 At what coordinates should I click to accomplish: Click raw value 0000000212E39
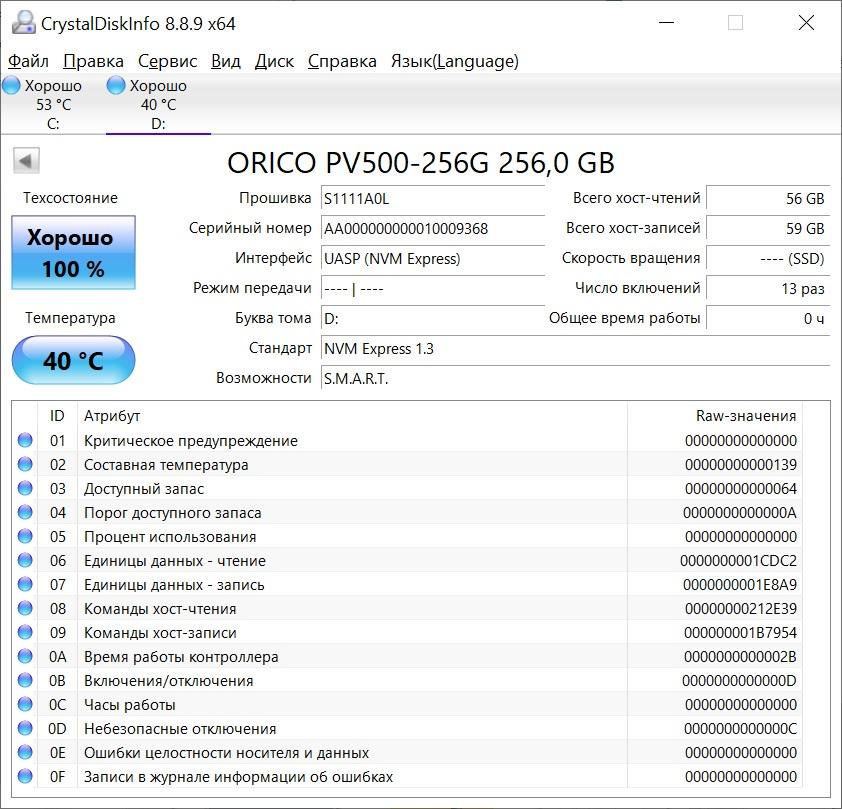[741, 609]
